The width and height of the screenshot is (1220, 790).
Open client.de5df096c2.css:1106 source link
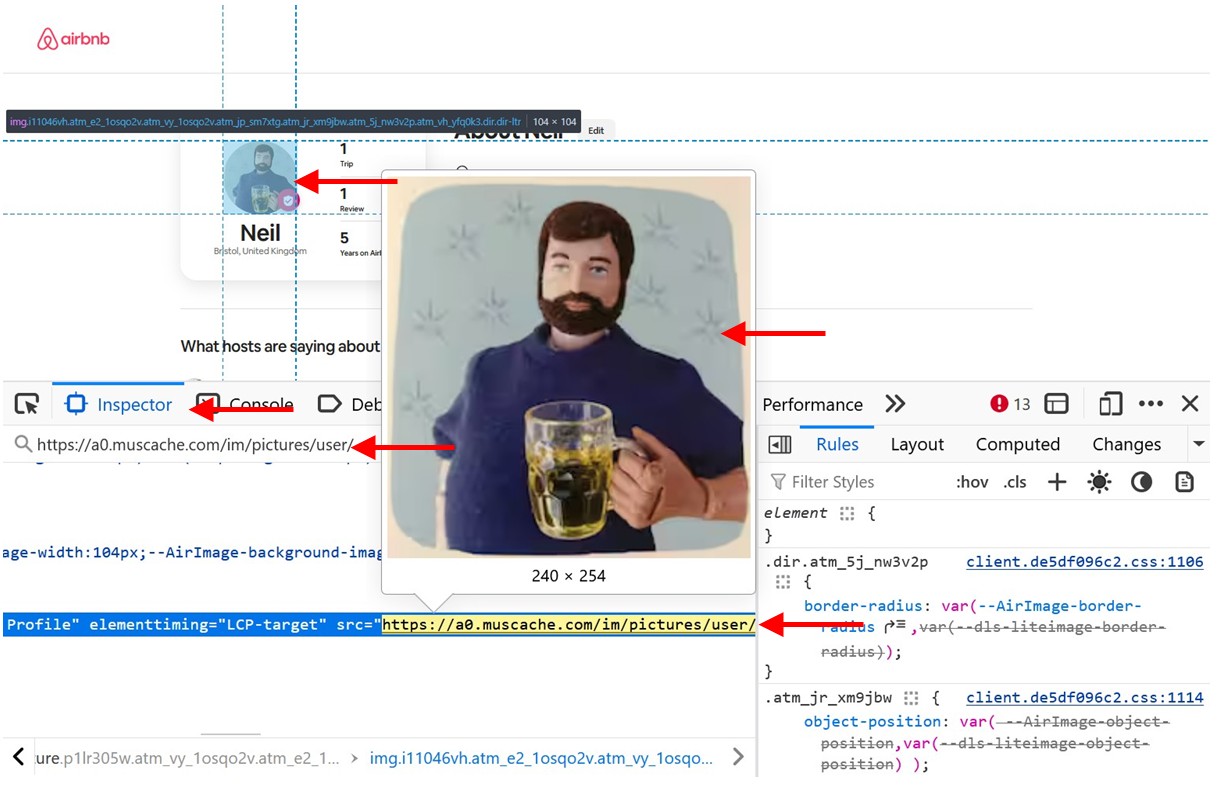coord(1084,562)
